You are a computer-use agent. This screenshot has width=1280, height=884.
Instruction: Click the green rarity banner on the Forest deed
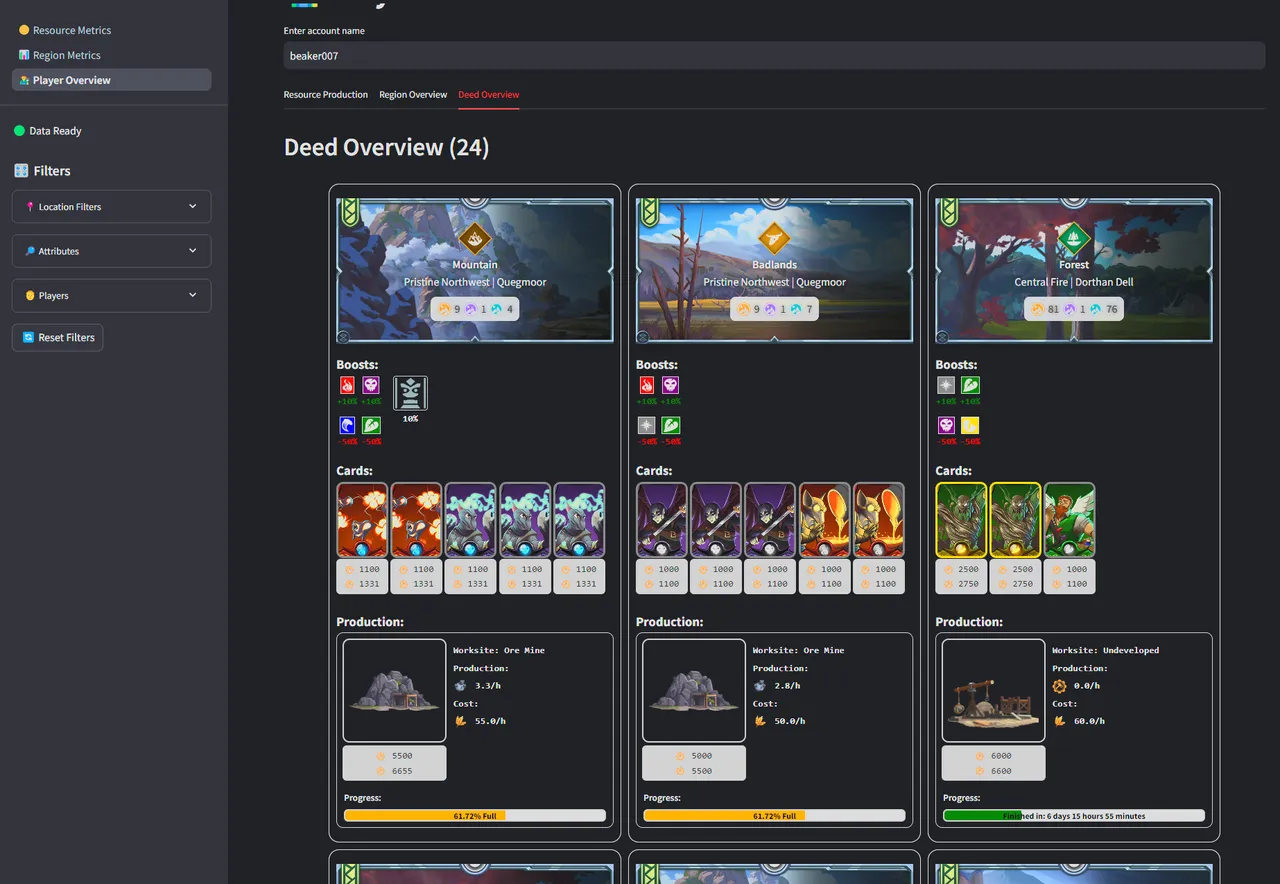(948, 212)
